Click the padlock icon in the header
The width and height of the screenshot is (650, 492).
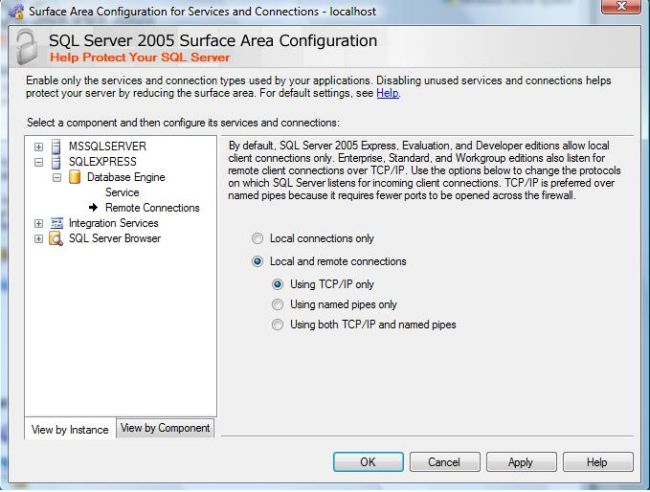pyautogui.click(x=26, y=46)
